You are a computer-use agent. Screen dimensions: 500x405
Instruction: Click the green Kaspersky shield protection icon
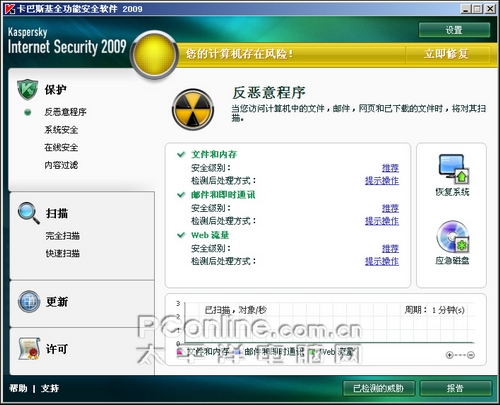27,89
